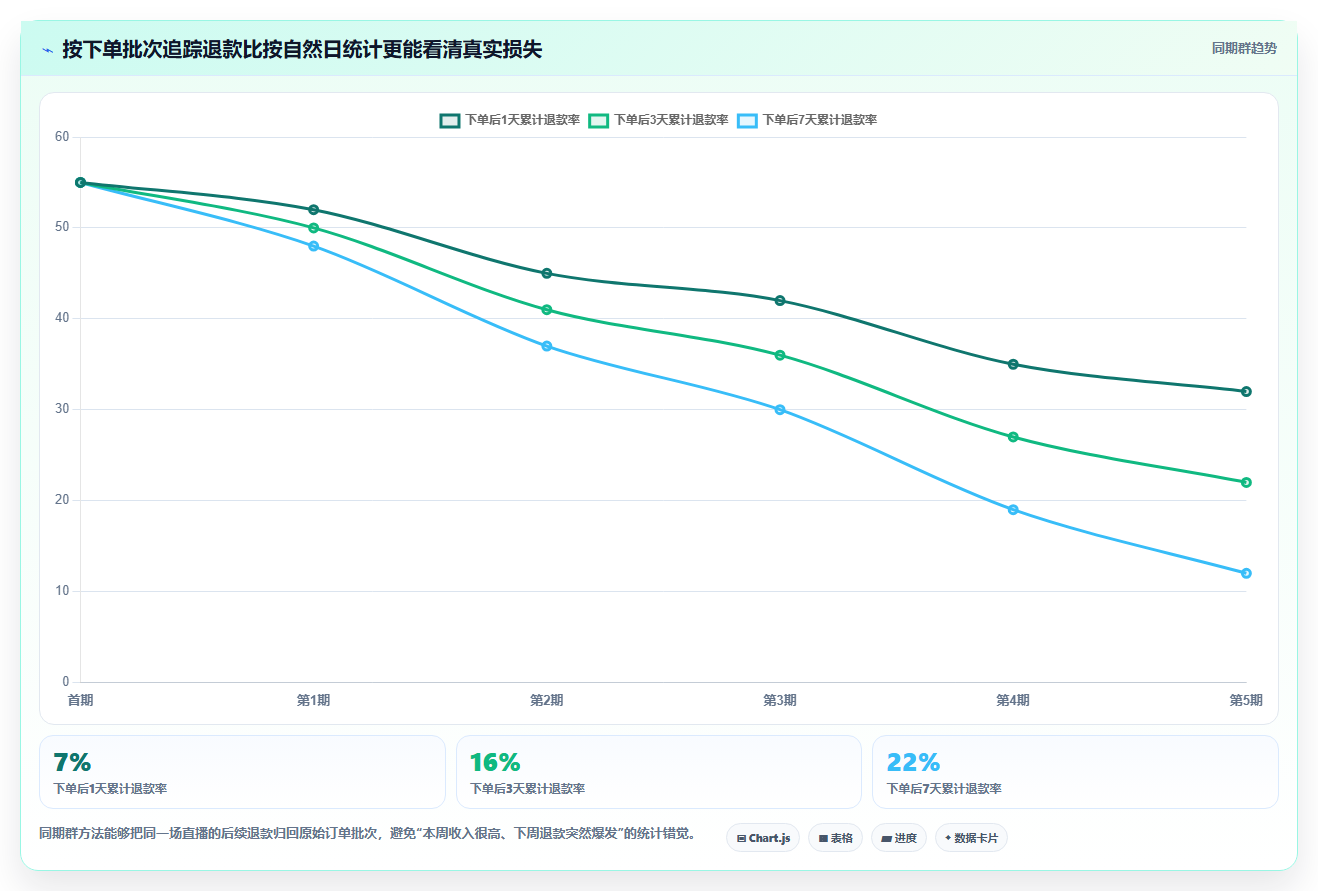Click the light green data point at 第2期

tap(547, 310)
